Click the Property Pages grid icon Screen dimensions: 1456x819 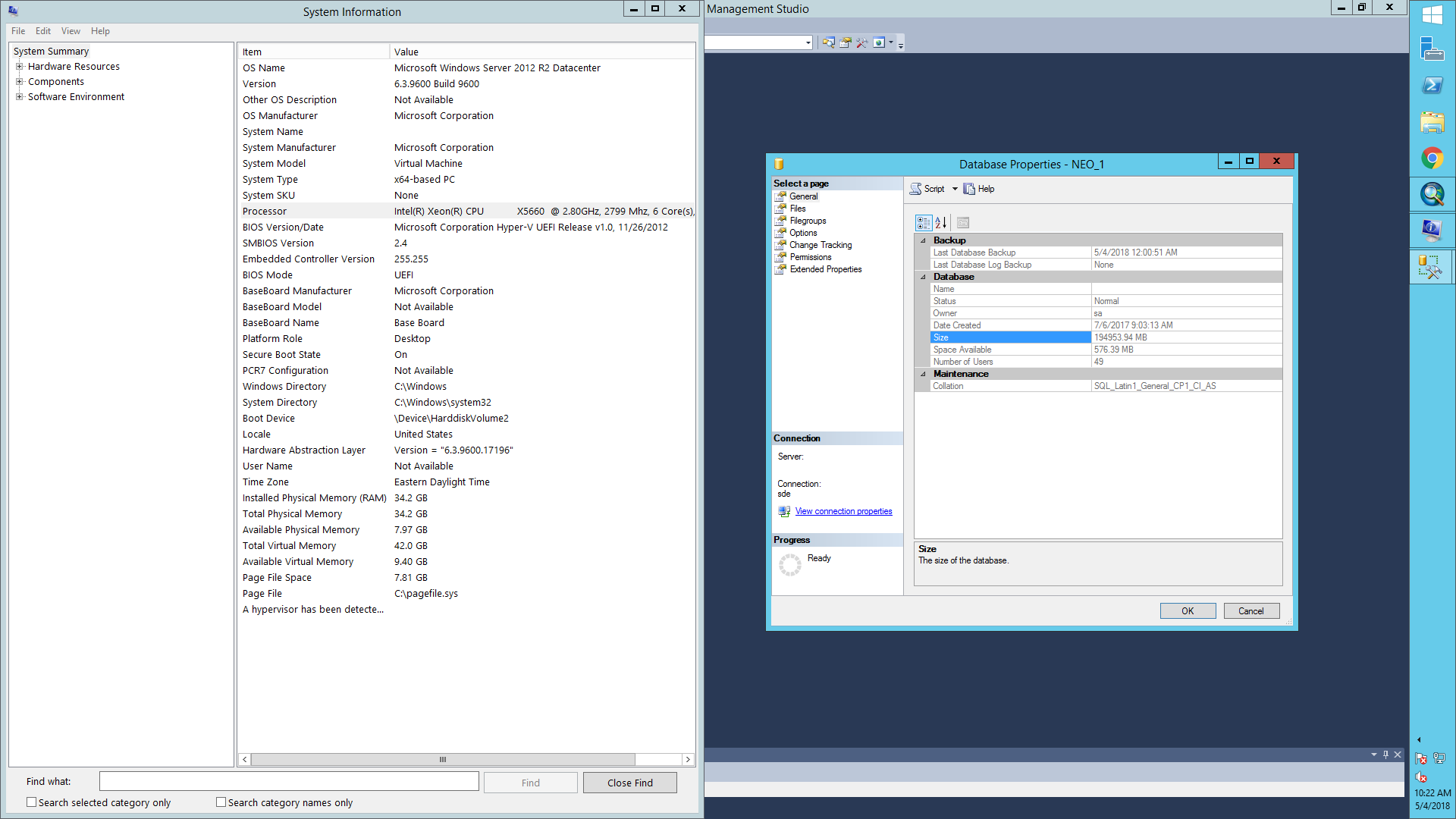pyautogui.click(x=963, y=223)
